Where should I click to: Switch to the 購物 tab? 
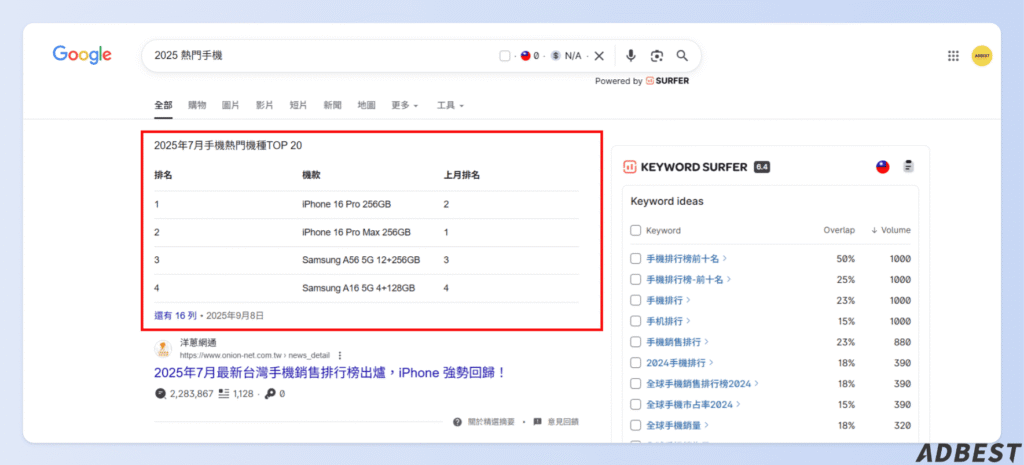point(197,105)
